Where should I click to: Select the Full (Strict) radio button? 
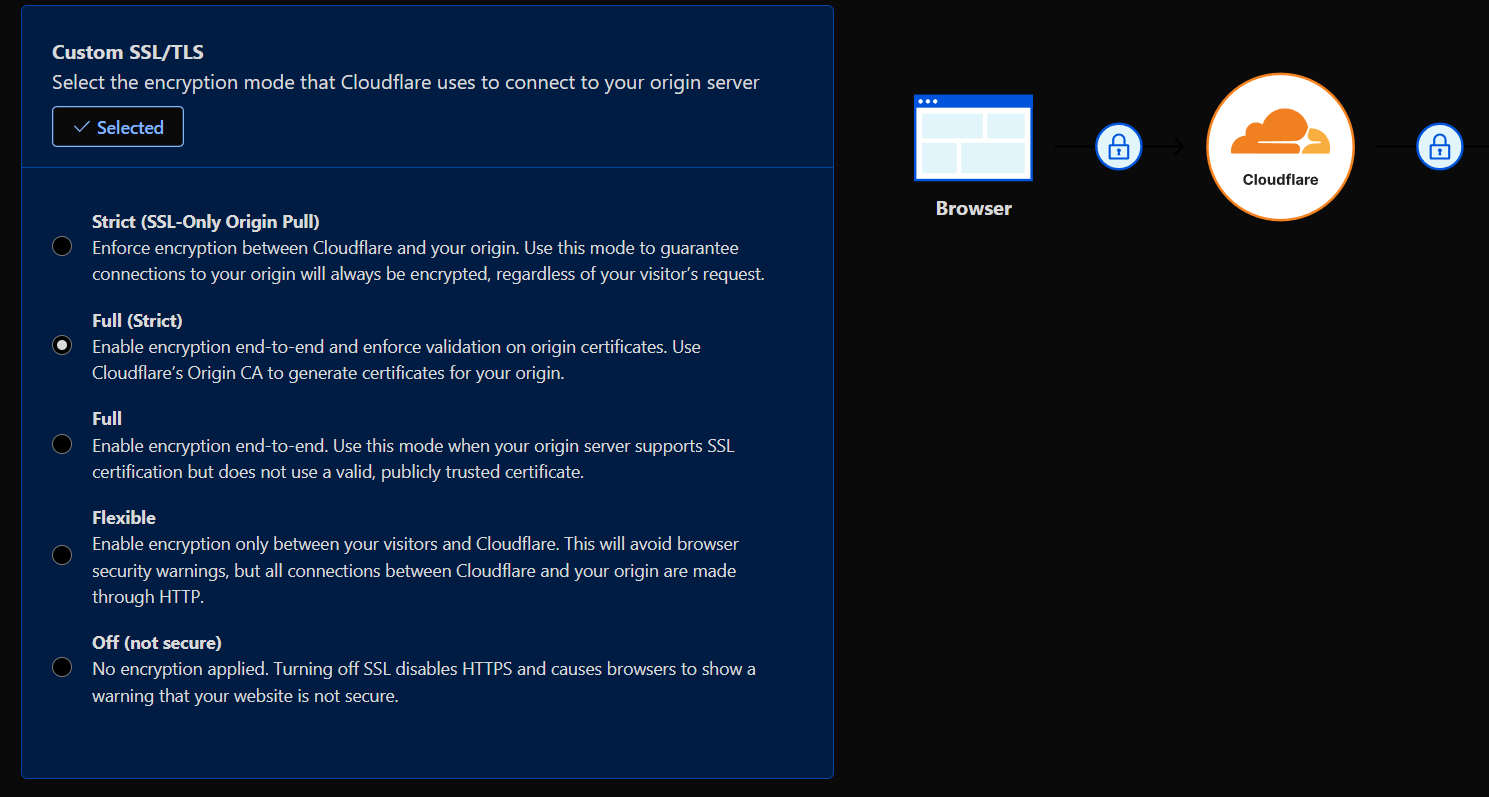[62, 345]
